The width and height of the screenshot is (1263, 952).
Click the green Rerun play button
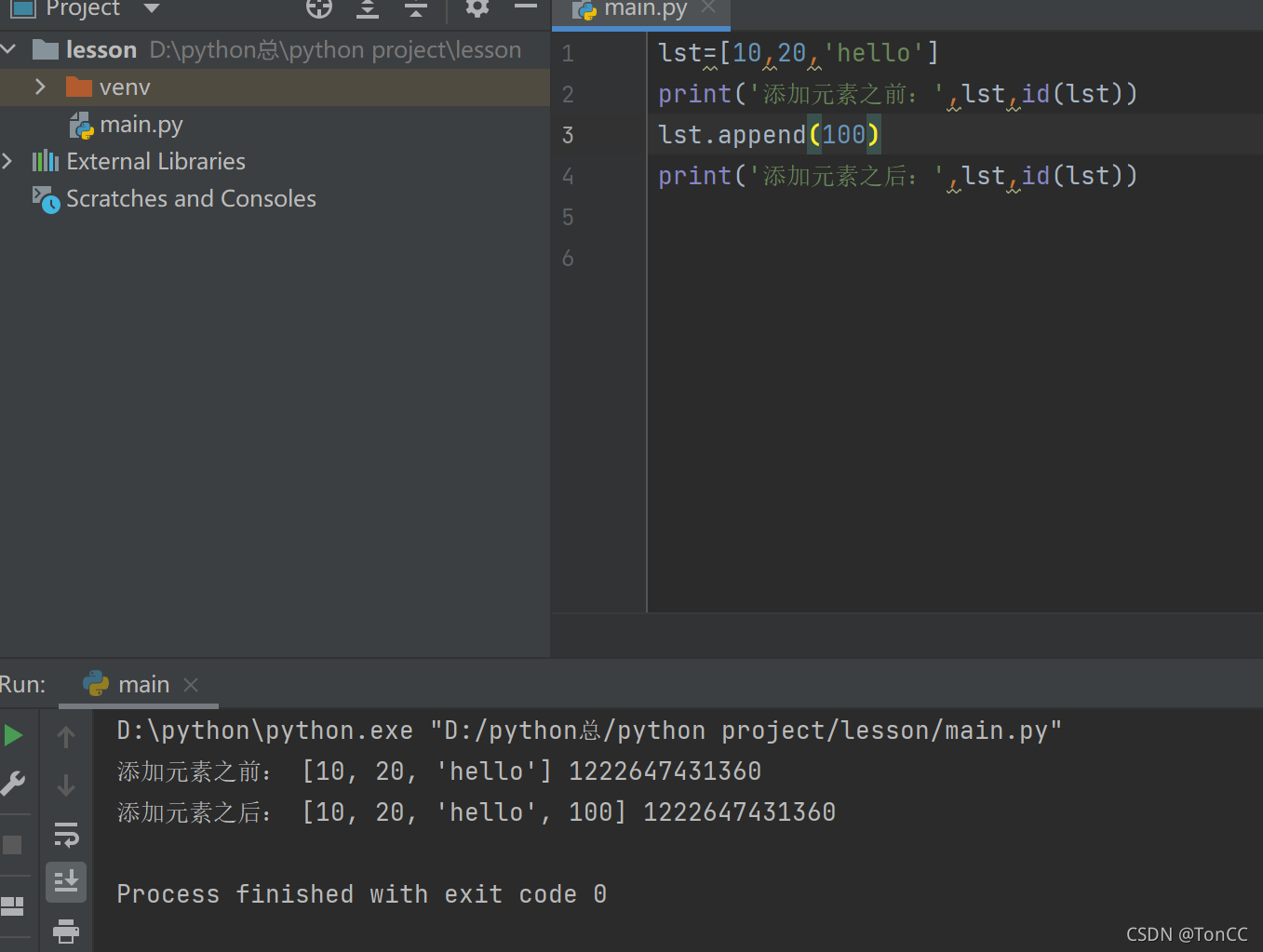(x=14, y=736)
